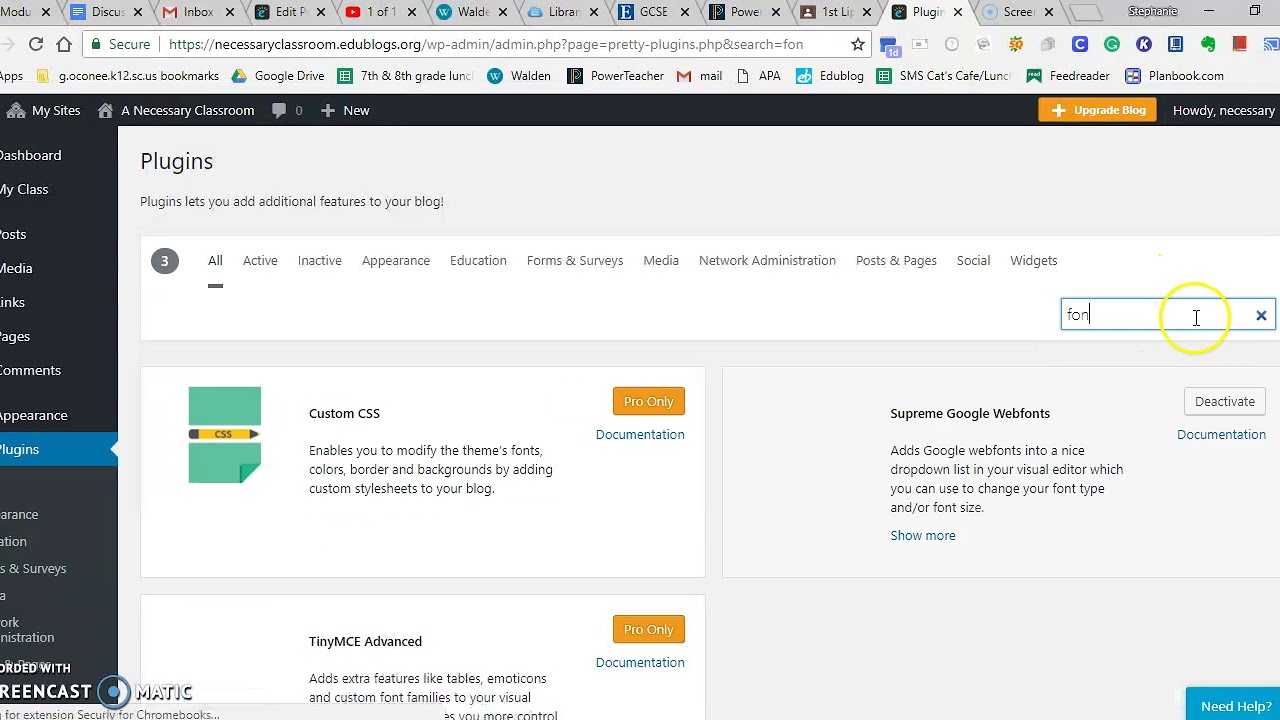The height and width of the screenshot is (720, 1280).
Task: Open SMS Cat's Cafe/Lunch bookmark
Action: pos(944,76)
